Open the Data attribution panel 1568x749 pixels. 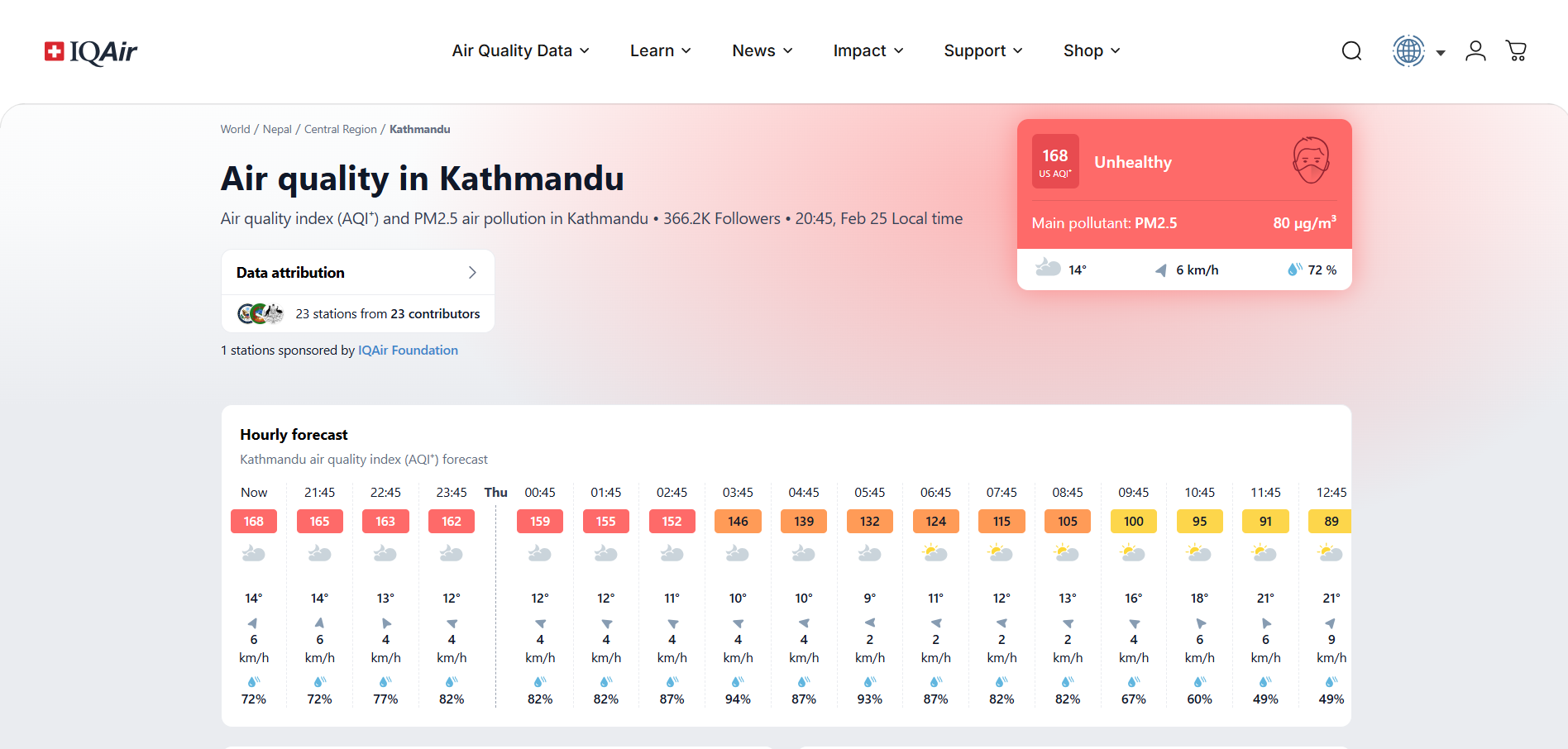357,273
